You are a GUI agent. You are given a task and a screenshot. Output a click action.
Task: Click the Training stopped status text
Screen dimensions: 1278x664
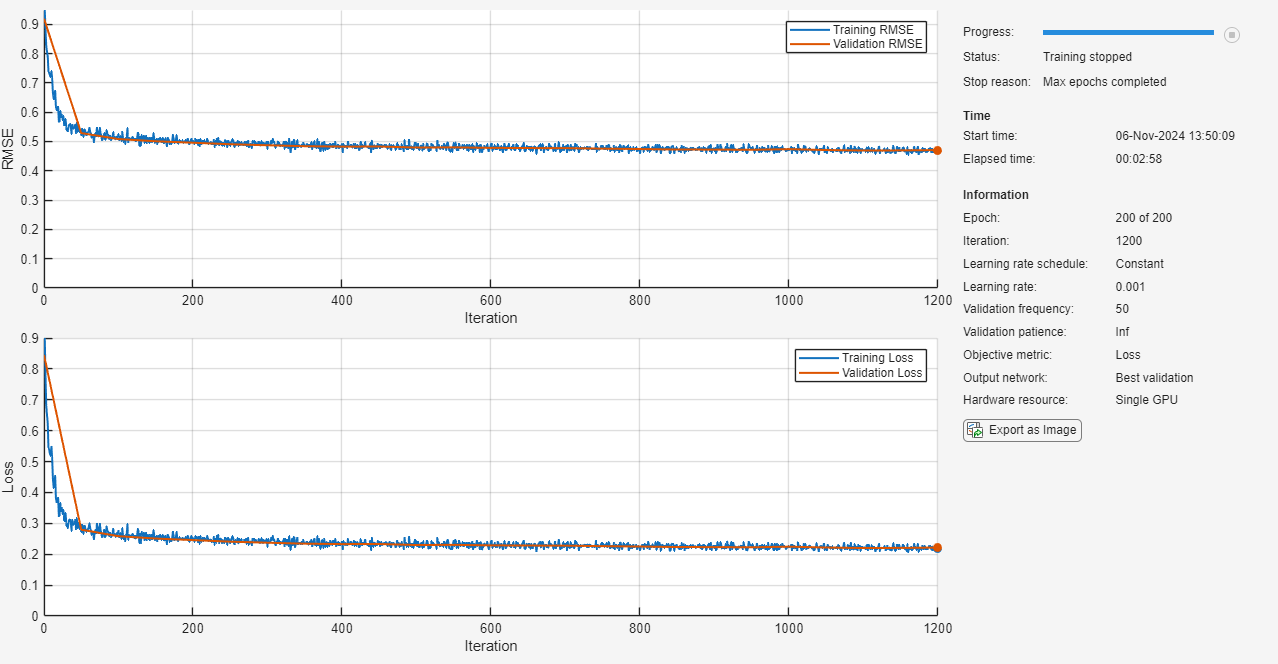(x=1087, y=57)
